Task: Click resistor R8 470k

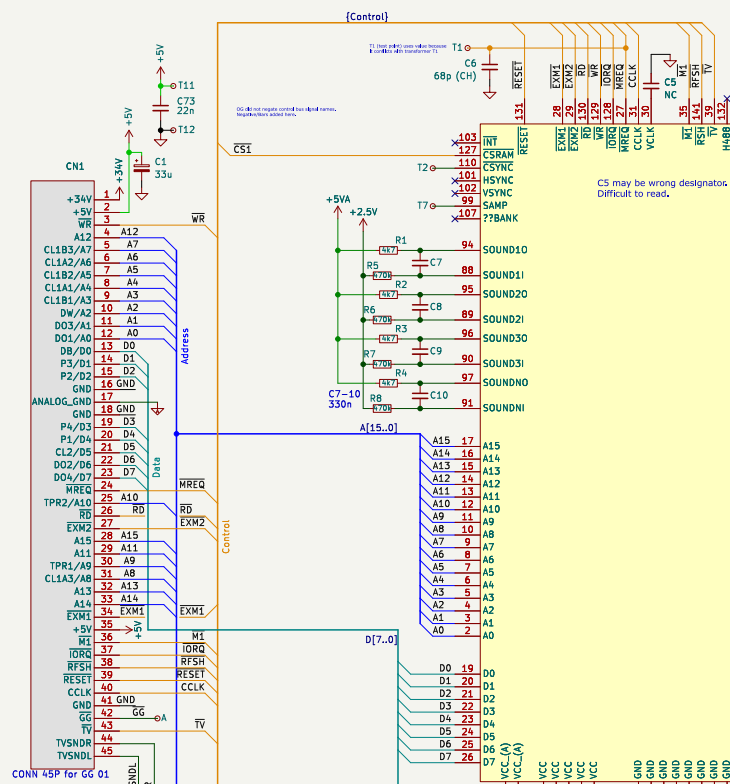Action: point(381,408)
